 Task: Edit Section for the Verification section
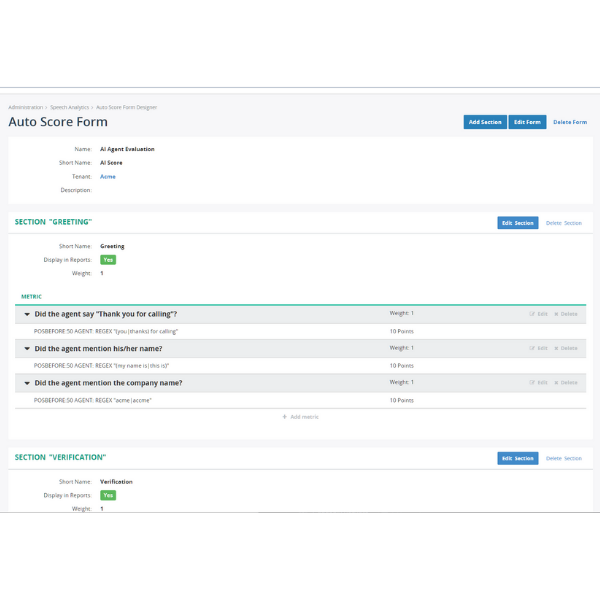[518, 458]
